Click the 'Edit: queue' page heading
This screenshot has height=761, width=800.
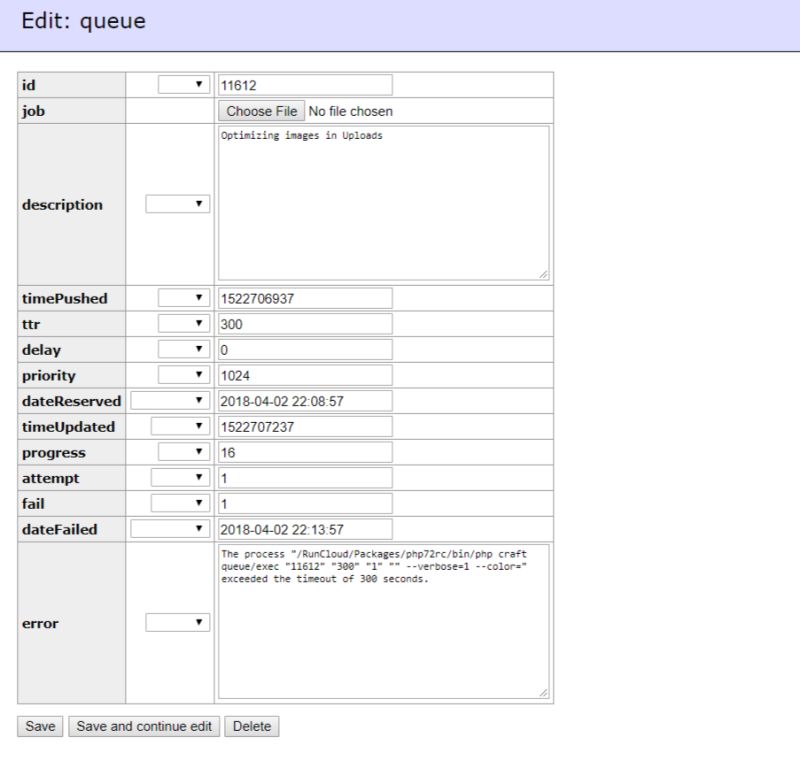tap(84, 21)
